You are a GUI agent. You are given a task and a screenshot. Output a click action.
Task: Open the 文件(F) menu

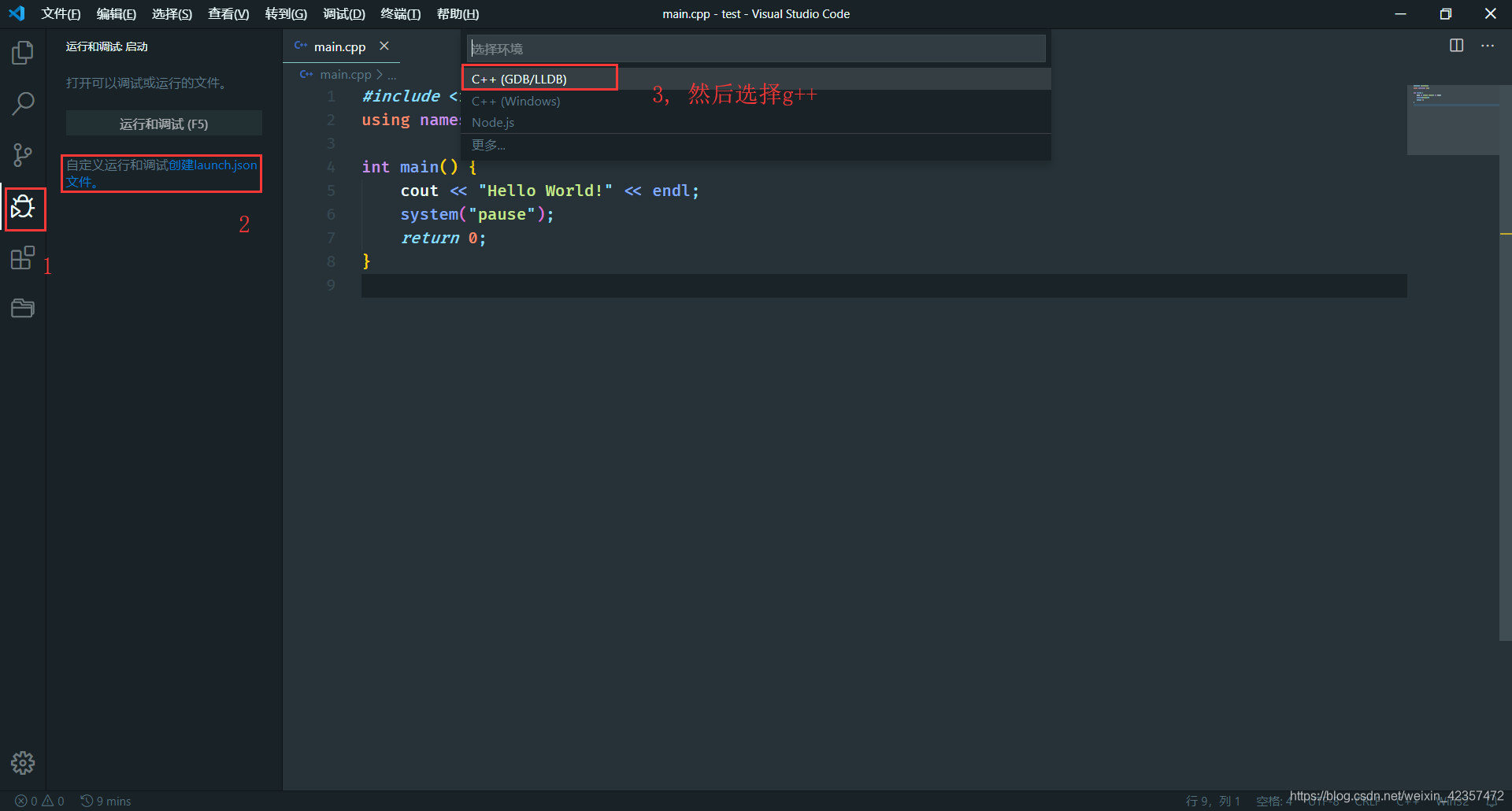point(61,14)
